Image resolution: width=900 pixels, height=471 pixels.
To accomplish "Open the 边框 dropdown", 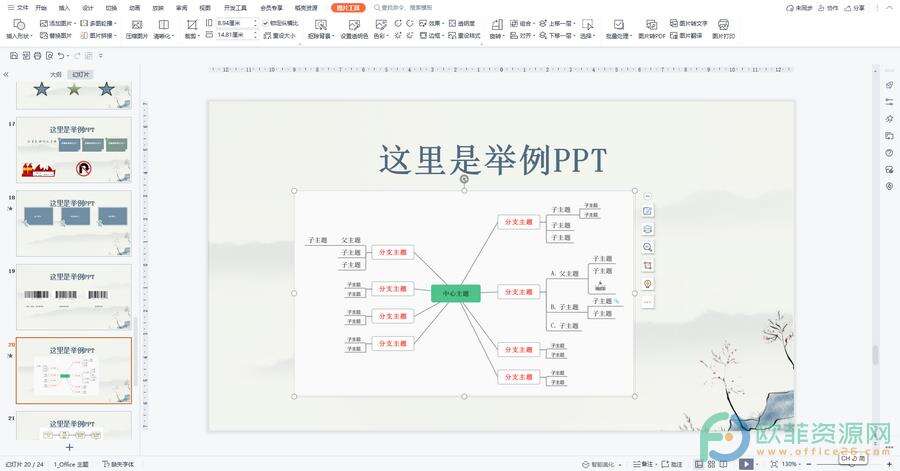I will click(x=432, y=36).
